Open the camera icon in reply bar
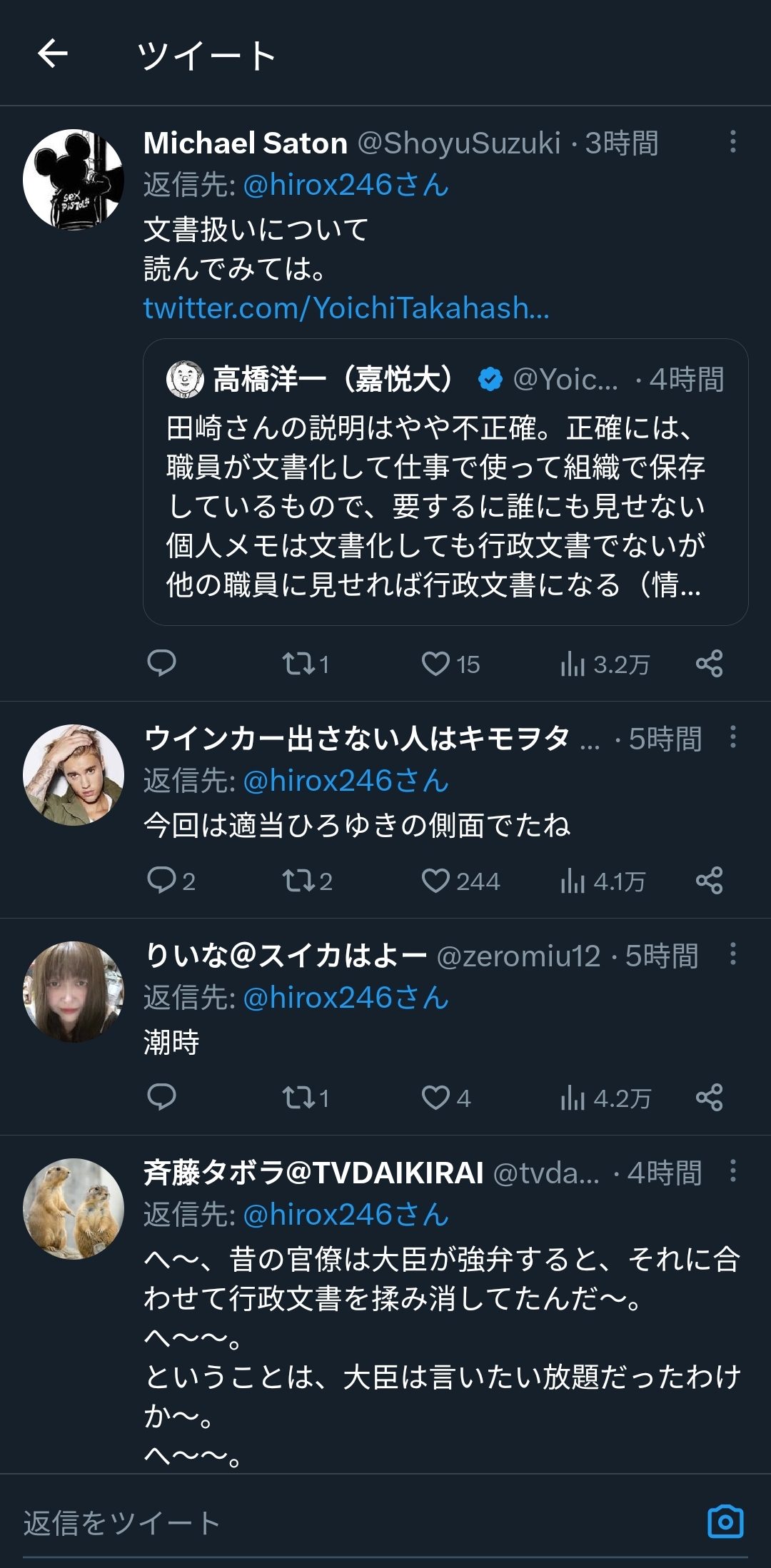 pos(725,1522)
